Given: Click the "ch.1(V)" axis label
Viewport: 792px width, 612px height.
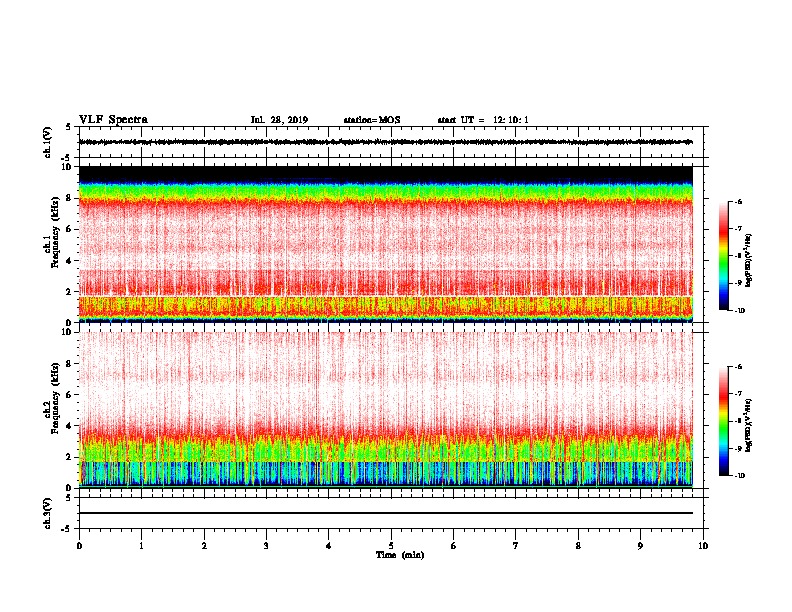Looking at the screenshot, I should click(47, 142).
